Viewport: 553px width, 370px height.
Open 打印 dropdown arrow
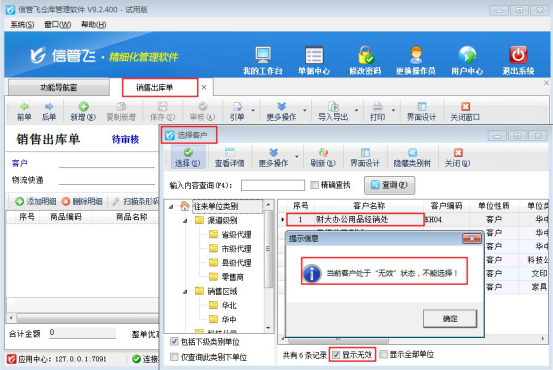click(x=394, y=111)
